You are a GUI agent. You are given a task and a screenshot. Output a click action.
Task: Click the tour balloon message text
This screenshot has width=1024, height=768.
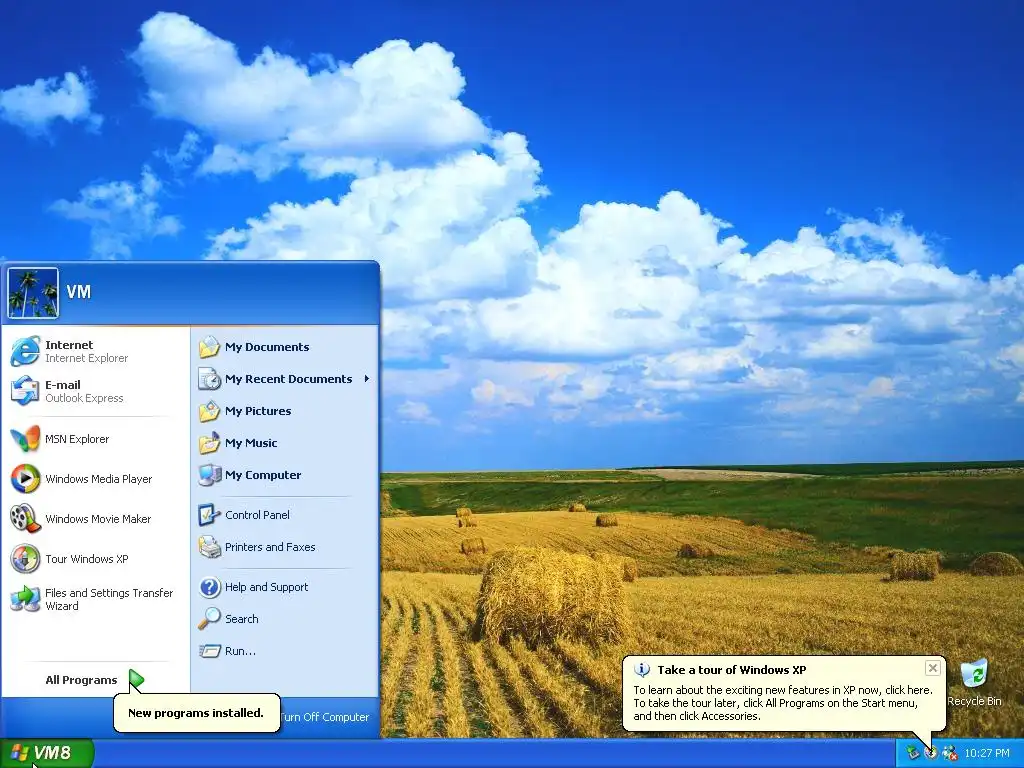[783, 703]
